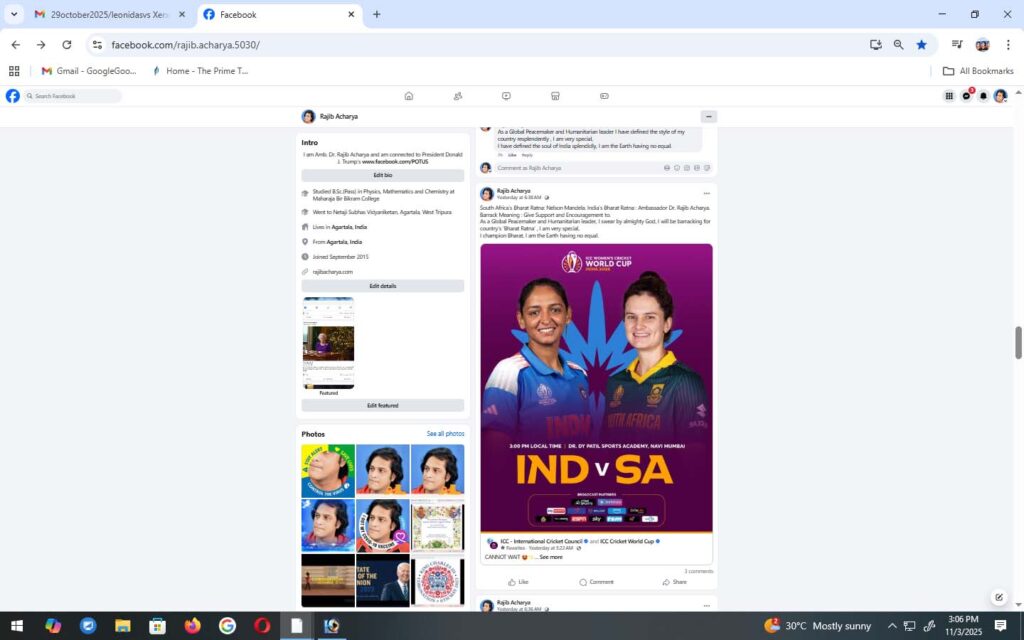Screen dimensions: 1024x640
Task: Open the Gaming icon in navigation
Action: click(x=604, y=96)
